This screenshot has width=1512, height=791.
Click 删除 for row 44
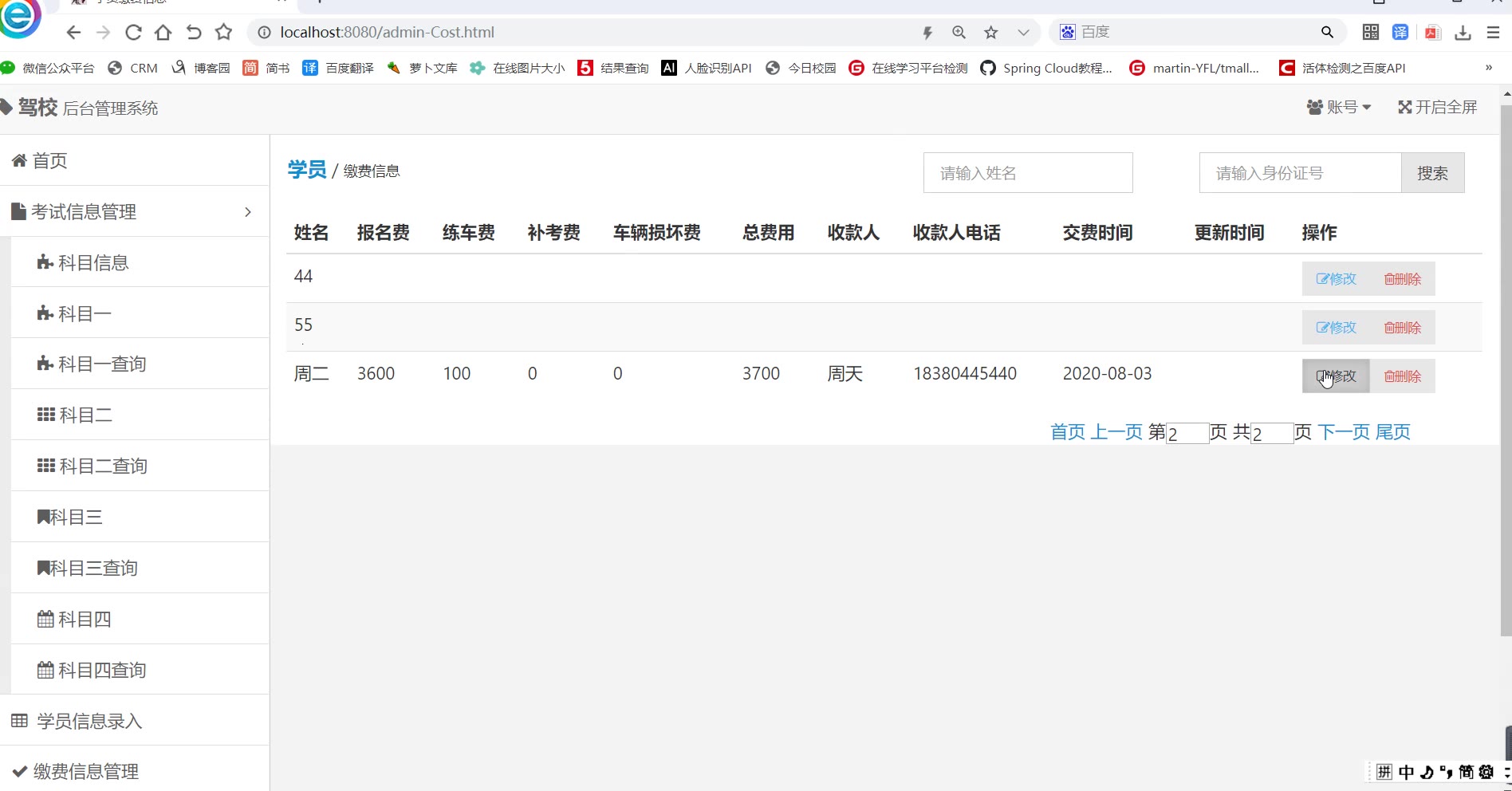(1403, 279)
